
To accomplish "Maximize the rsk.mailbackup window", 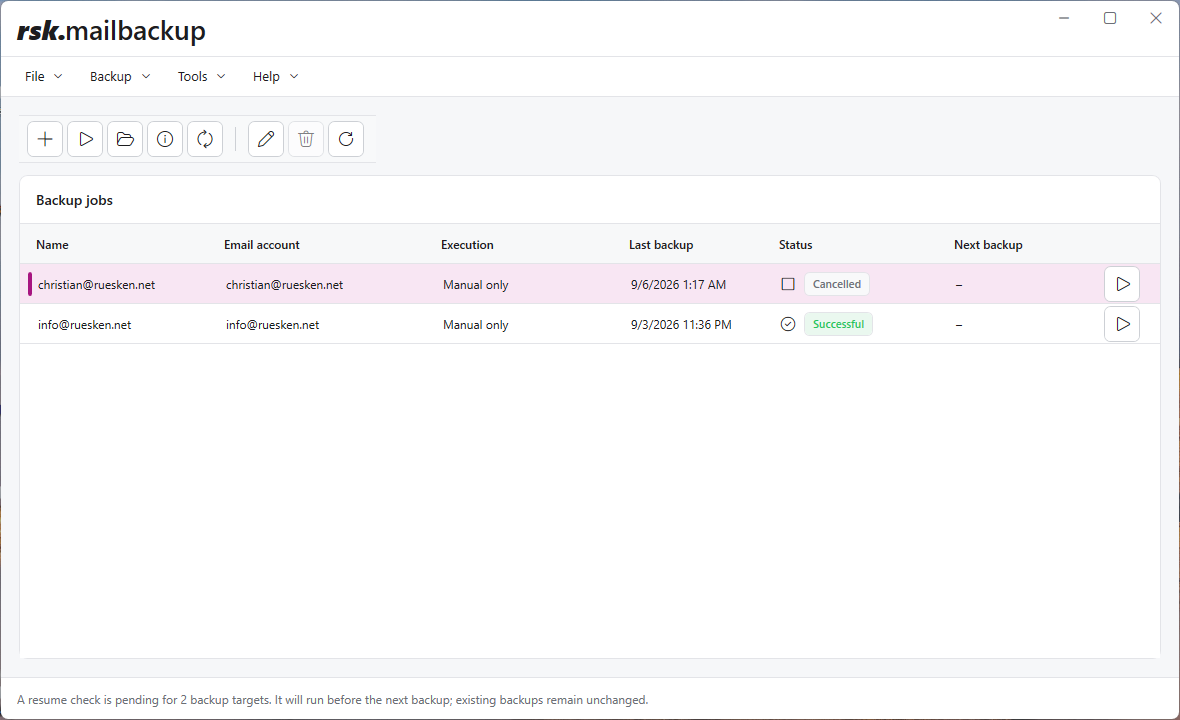I will click(x=1110, y=18).
